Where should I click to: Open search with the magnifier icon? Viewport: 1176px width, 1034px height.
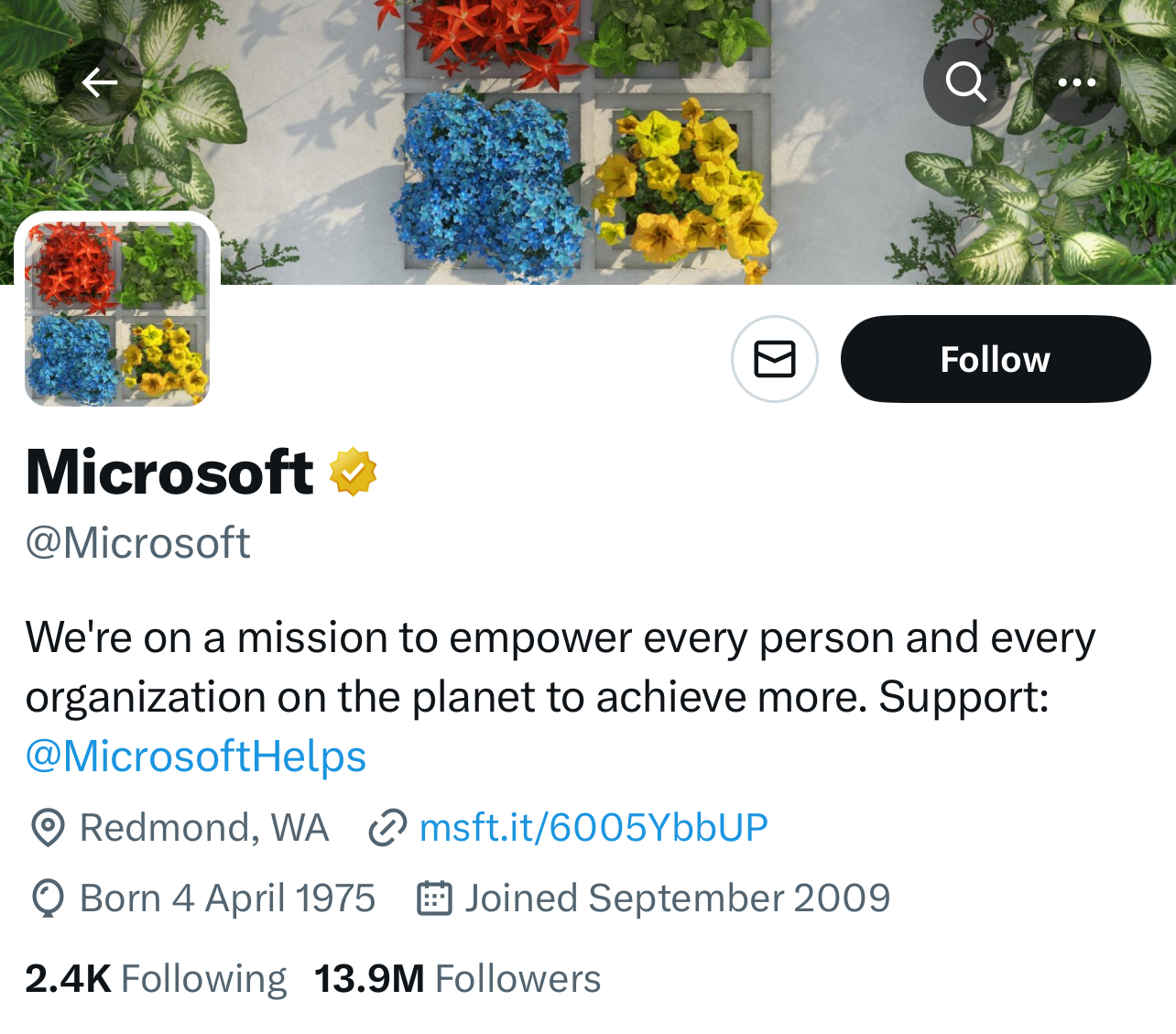966,82
